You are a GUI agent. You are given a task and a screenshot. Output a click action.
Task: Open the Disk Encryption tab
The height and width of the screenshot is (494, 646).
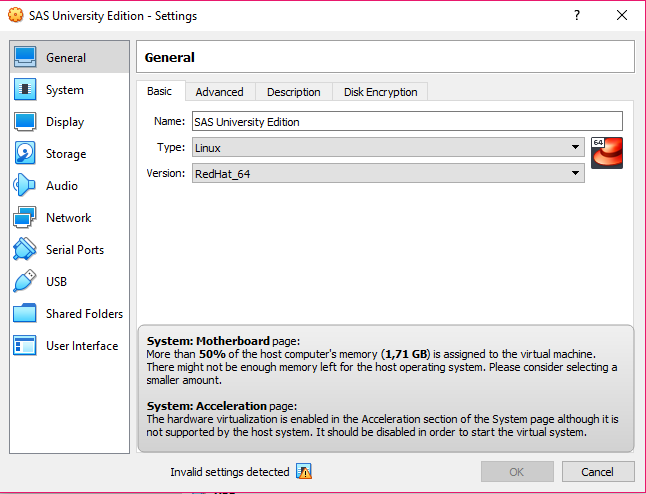pos(381,92)
